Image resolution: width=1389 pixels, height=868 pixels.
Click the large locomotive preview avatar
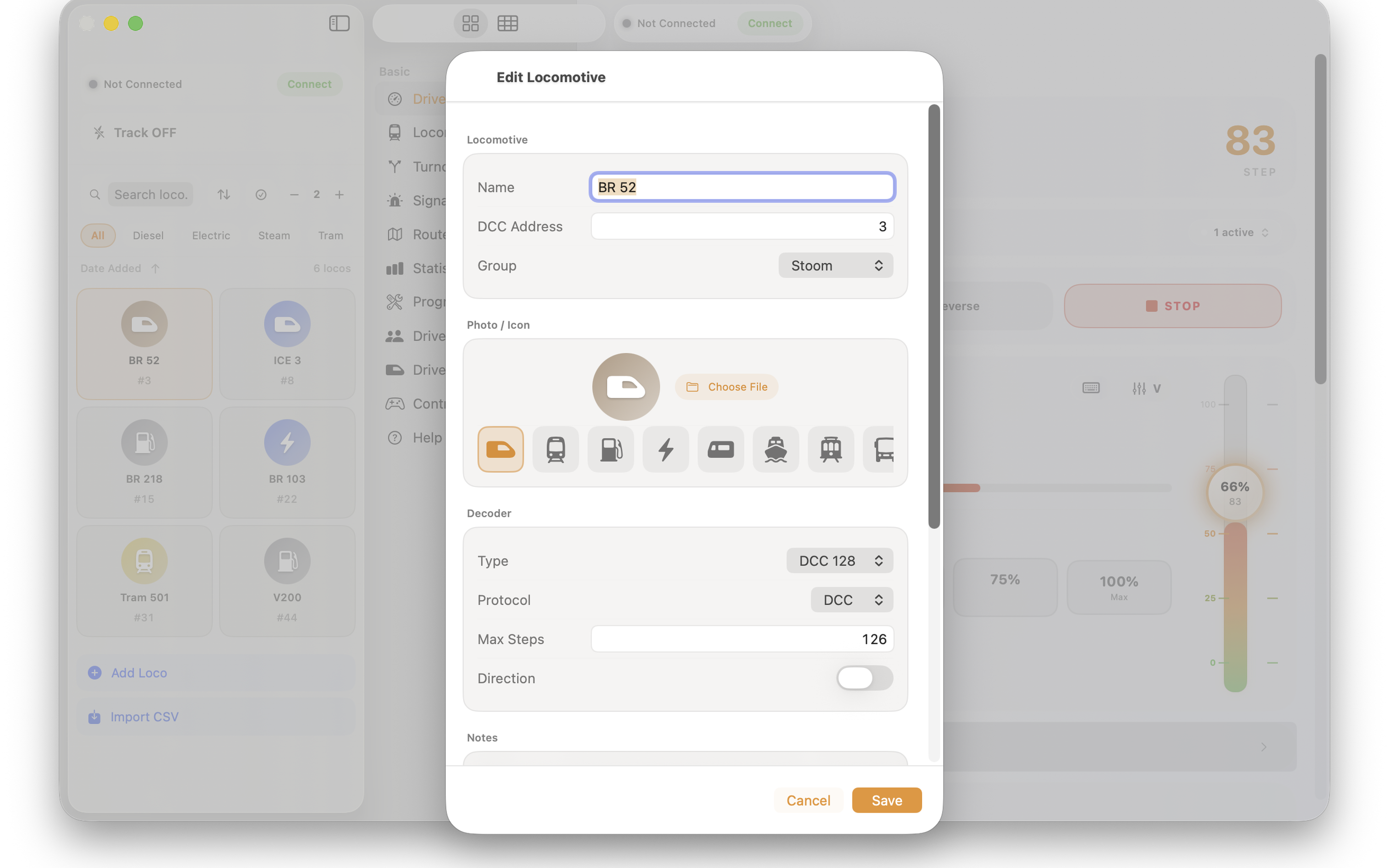[626, 387]
